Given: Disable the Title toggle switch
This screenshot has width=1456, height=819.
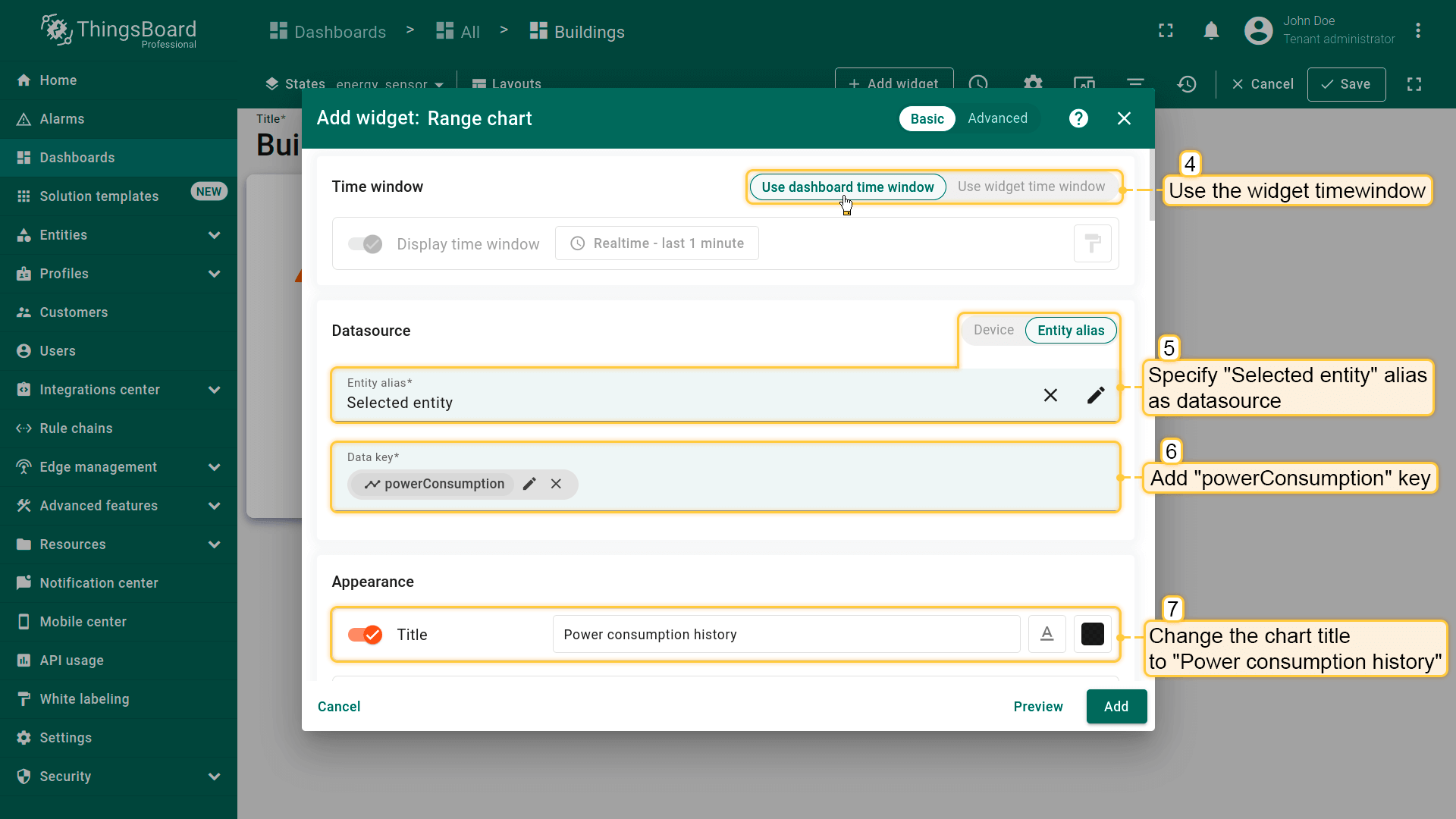Looking at the screenshot, I should (365, 635).
